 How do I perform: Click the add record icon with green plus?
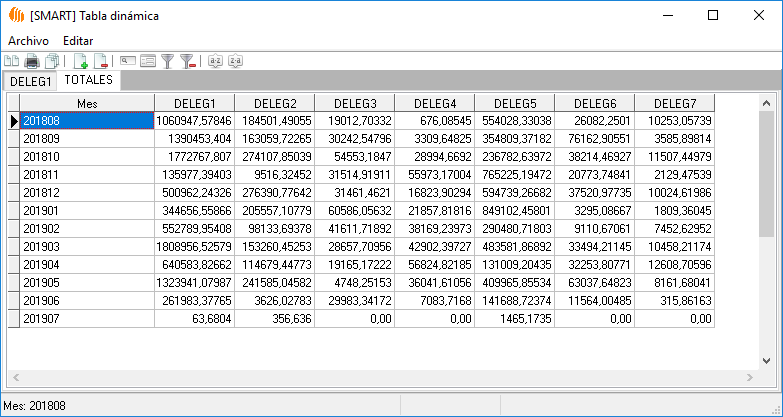pos(82,61)
